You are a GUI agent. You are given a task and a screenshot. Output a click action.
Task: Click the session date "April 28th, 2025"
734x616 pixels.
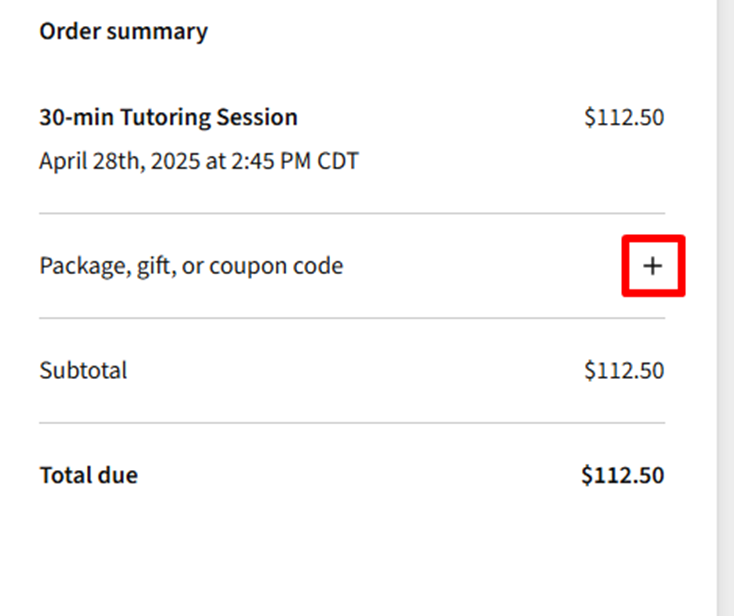click(119, 161)
